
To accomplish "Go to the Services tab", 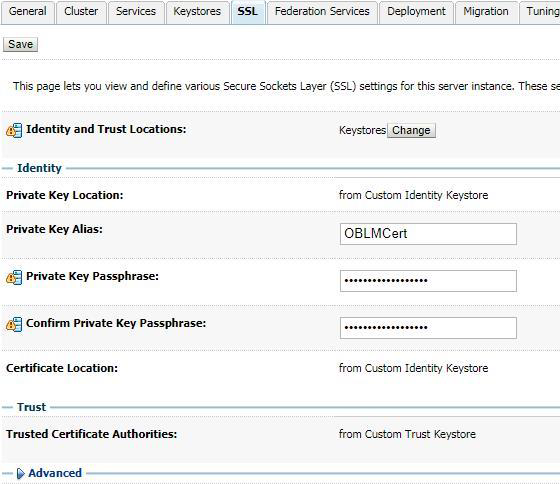I will click(136, 12).
